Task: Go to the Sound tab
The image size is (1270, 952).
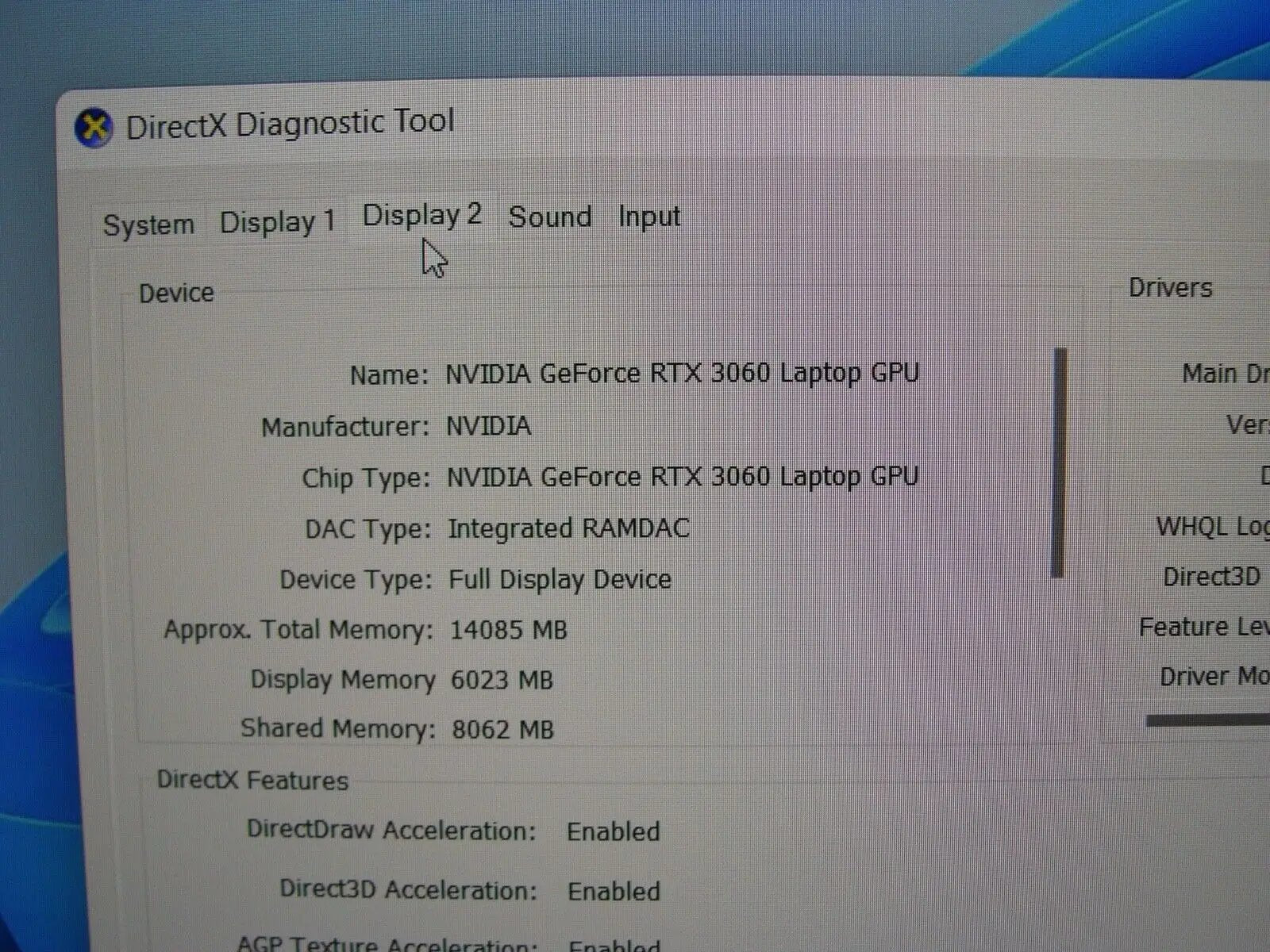Action: 550,217
